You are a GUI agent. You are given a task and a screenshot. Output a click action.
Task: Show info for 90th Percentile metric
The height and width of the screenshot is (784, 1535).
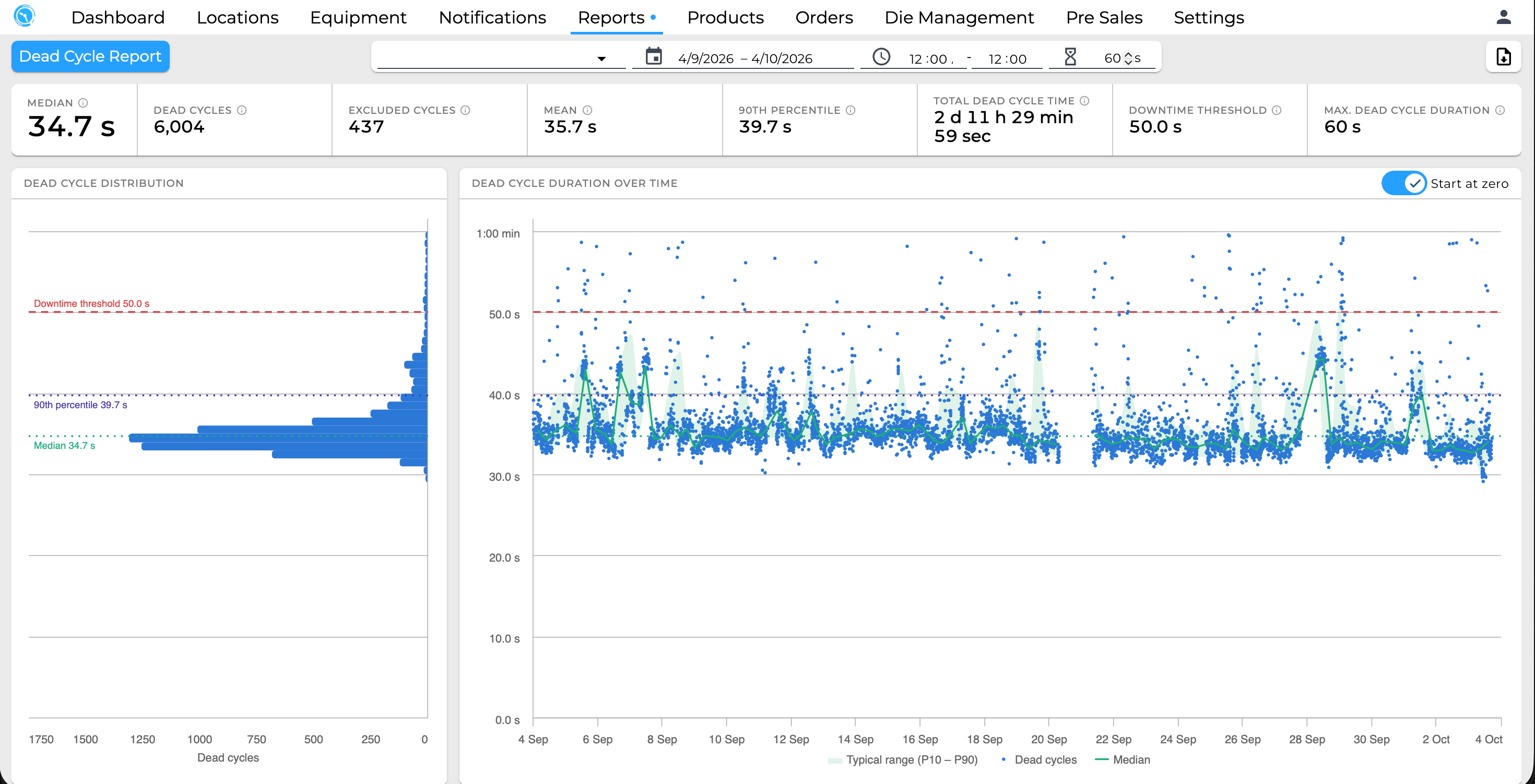[x=851, y=110]
